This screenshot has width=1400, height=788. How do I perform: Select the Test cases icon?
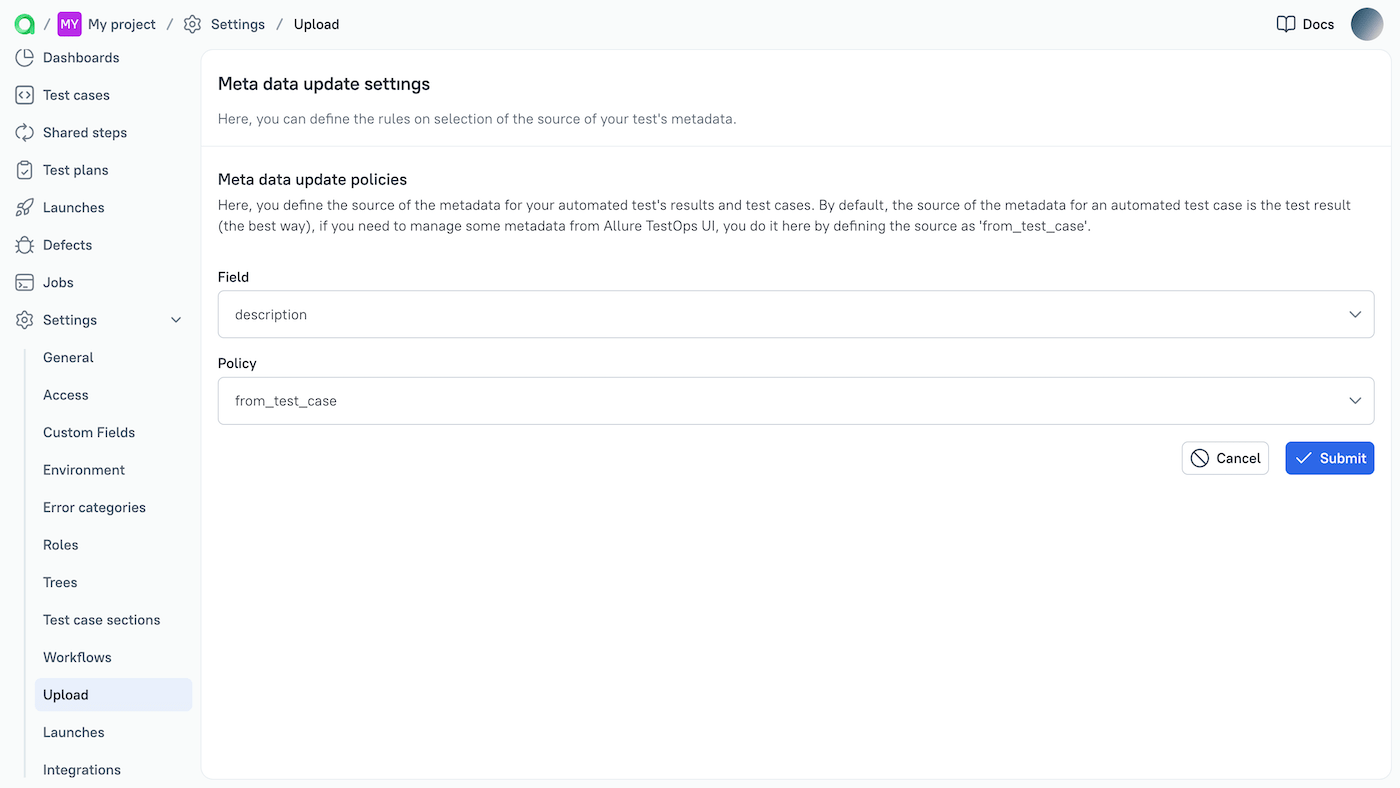24,94
